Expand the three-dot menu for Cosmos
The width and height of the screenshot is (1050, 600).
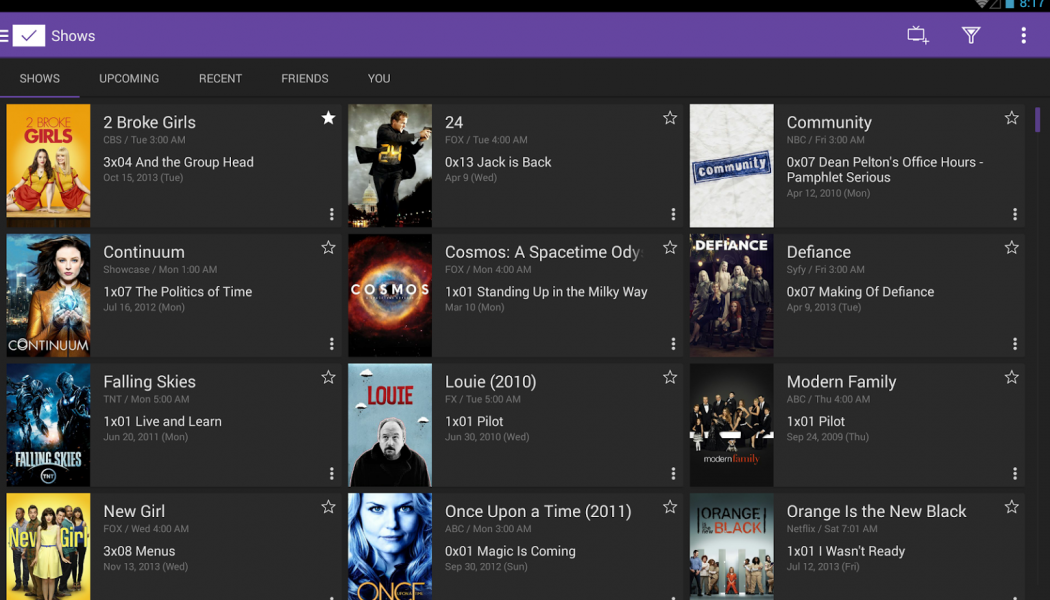click(x=673, y=344)
